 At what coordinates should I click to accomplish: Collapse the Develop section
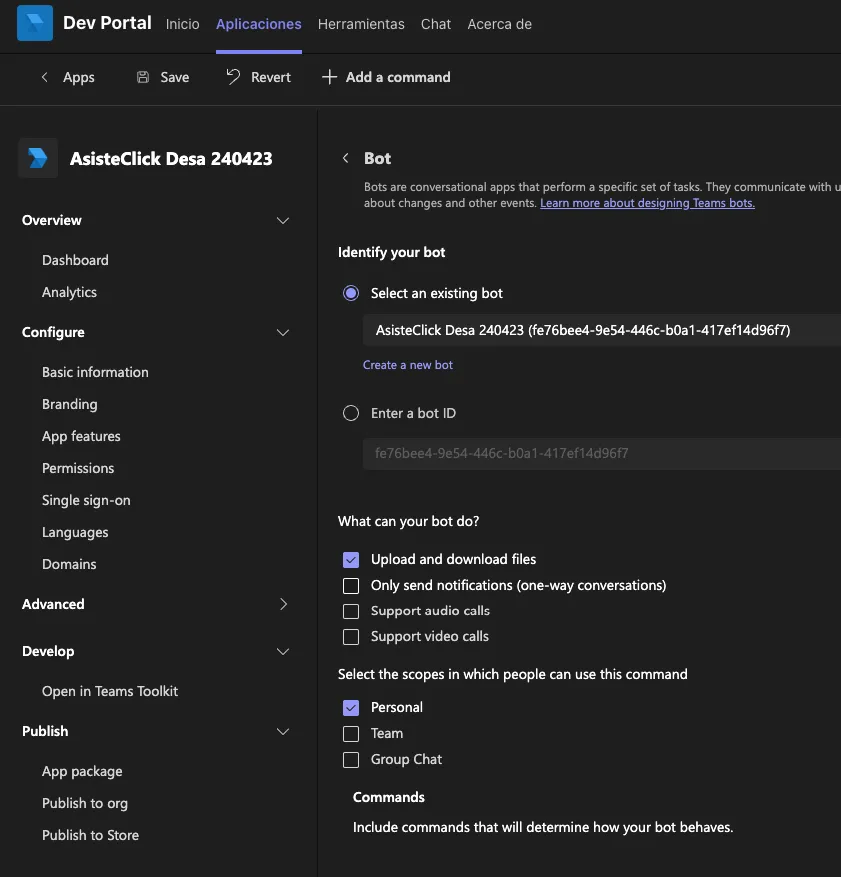click(x=283, y=651)
